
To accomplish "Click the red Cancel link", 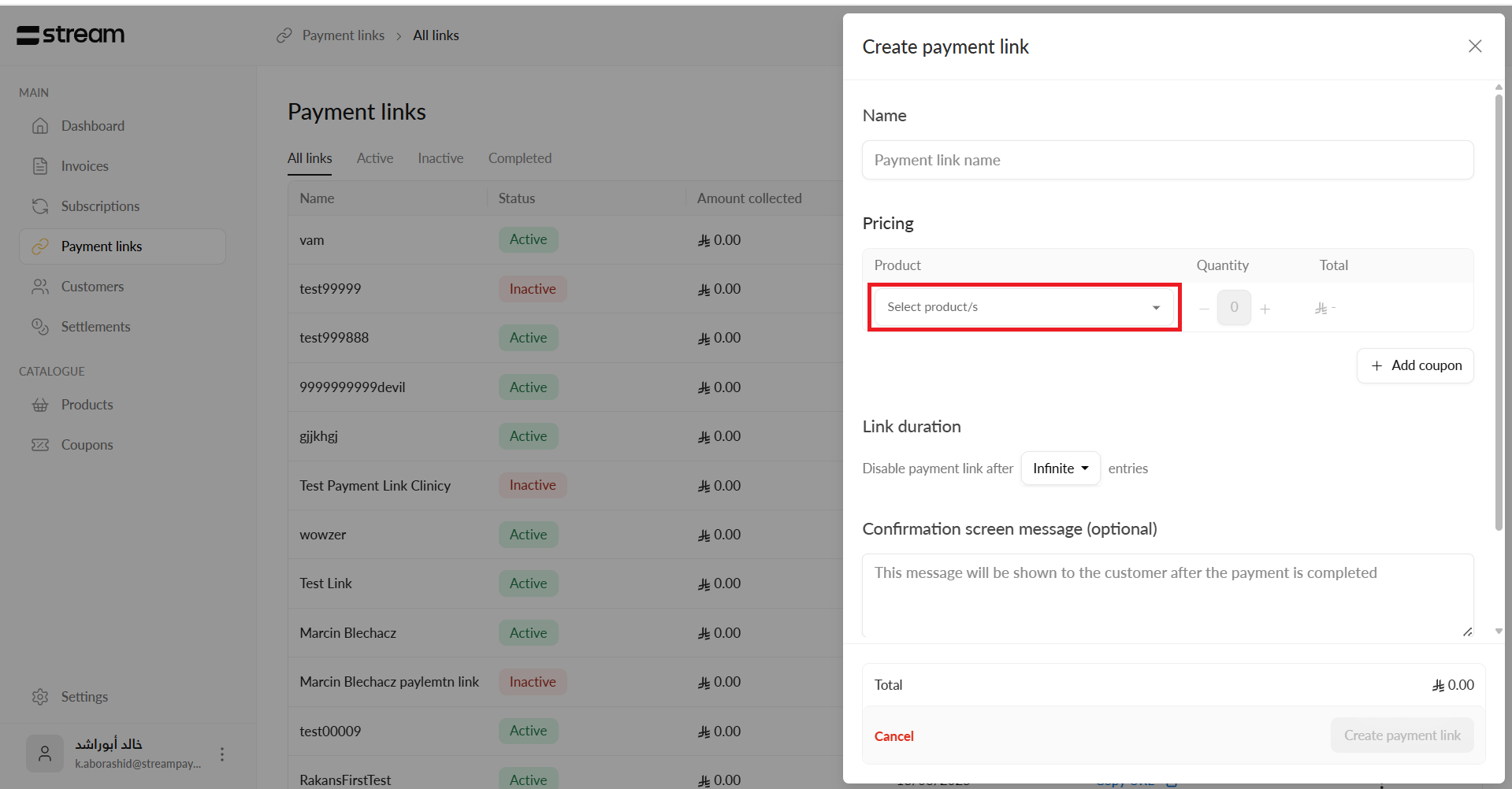I will [x=893, y=736].
